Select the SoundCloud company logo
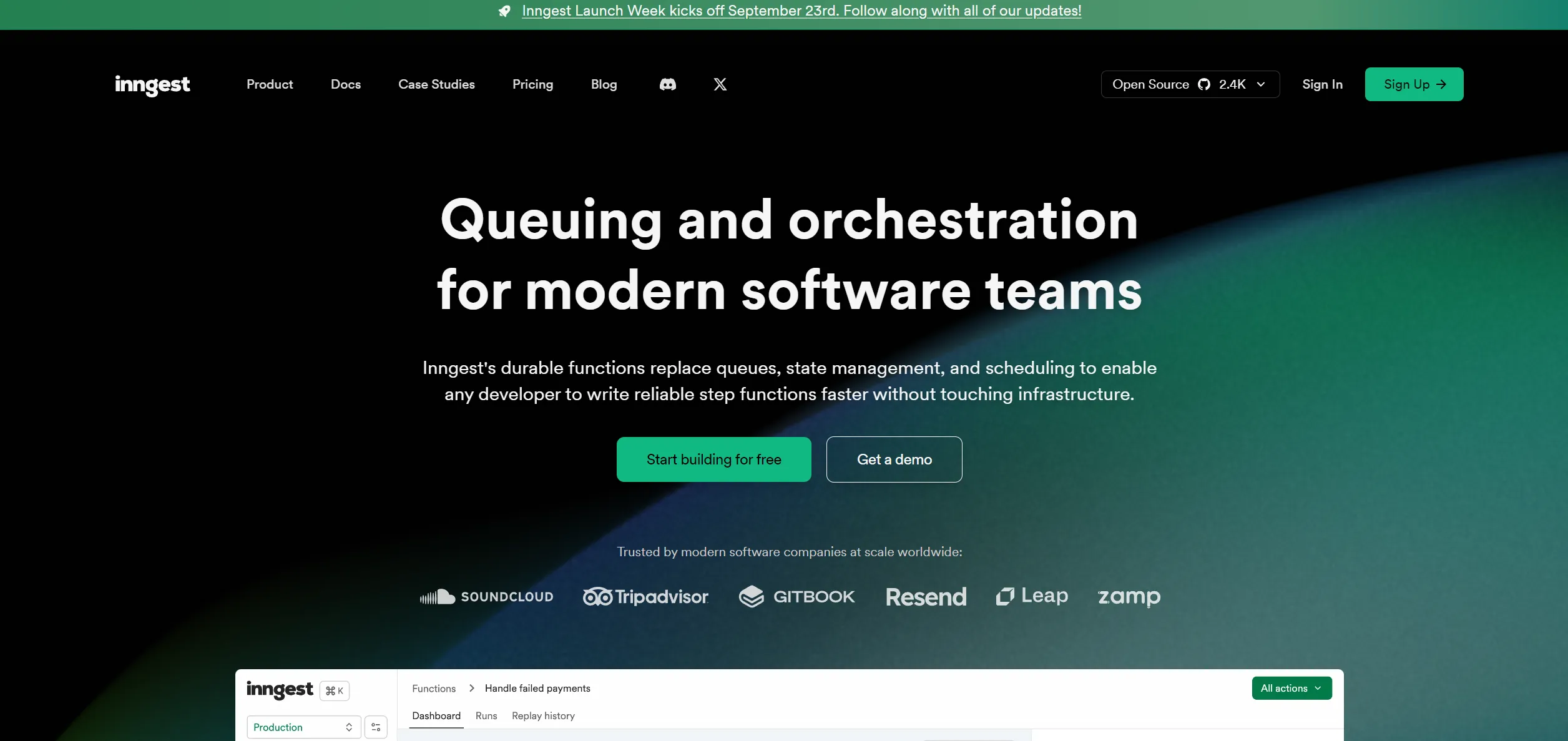The width and height of the screenshot is (1568, 741). tap(487, 597)
